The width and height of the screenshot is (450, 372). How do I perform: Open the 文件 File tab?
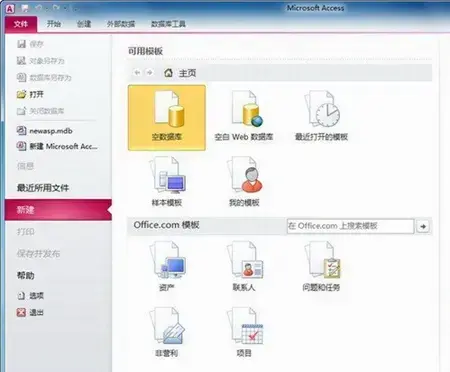click(21, 24)
